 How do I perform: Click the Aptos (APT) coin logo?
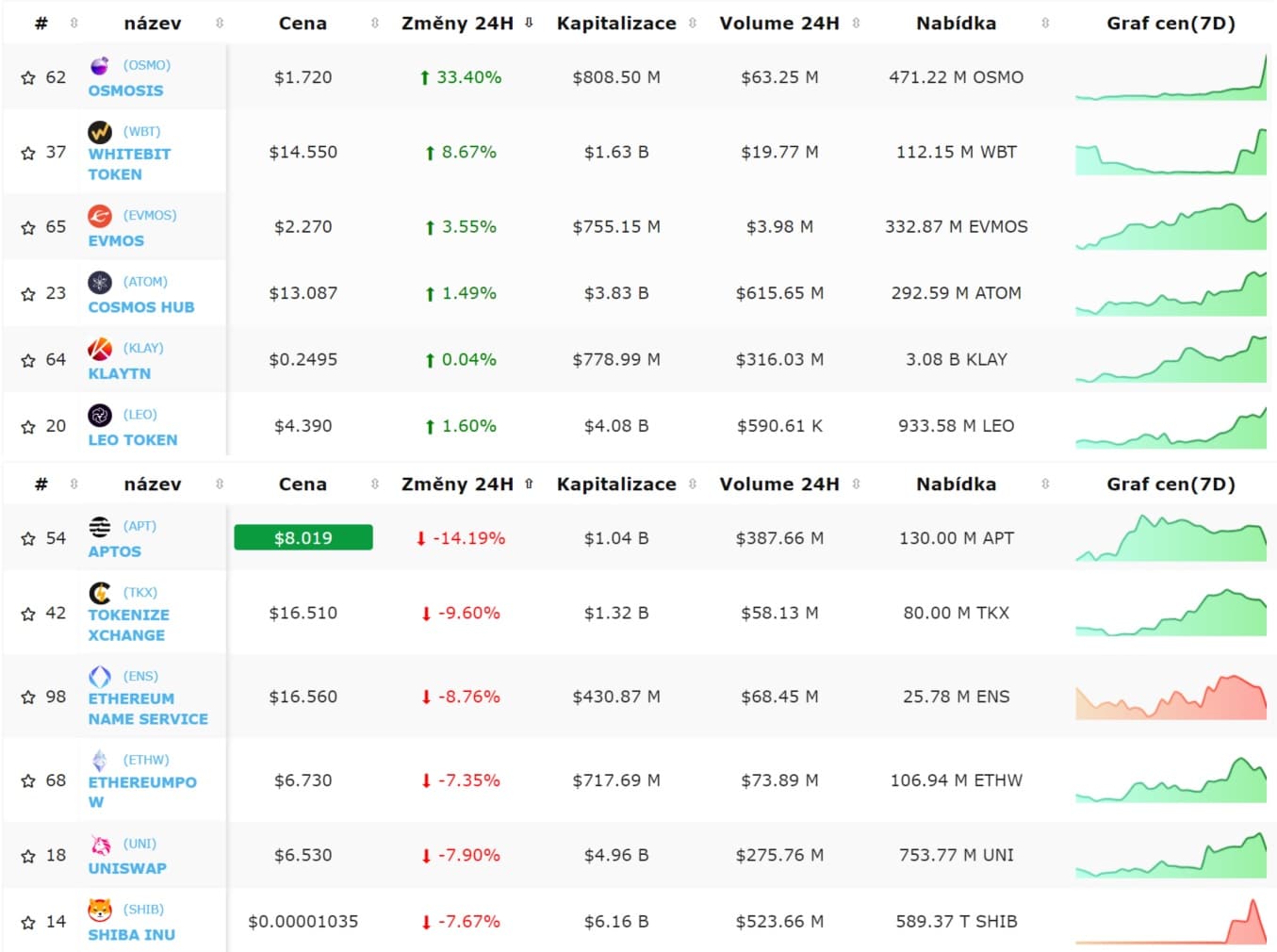tap(100, 526)
